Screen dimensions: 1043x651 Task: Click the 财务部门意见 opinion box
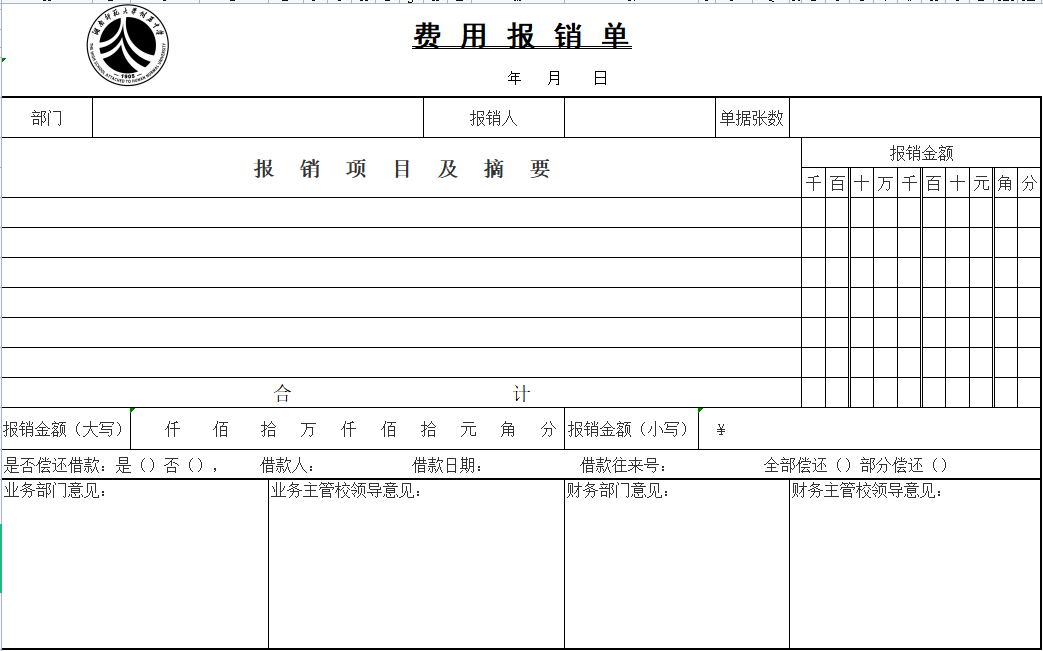pyautogui.click(x=677, y=565)
